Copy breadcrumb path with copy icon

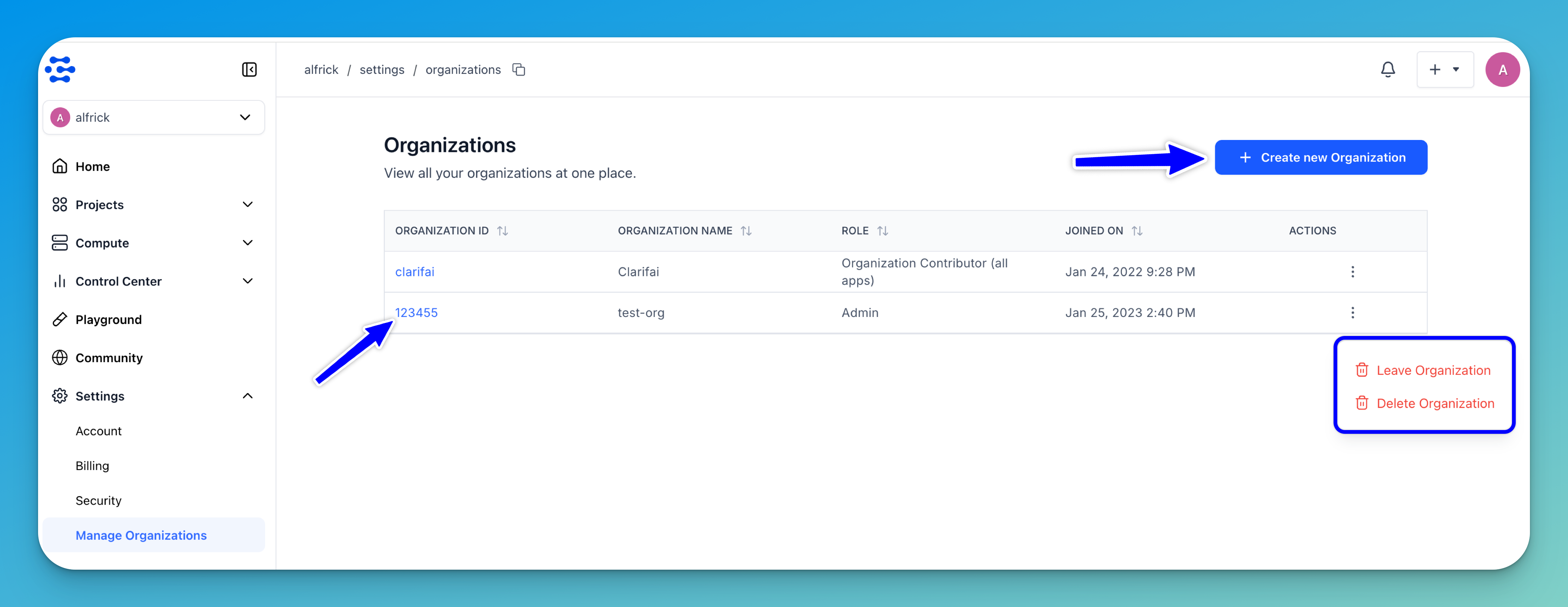[x=519, y=69]
